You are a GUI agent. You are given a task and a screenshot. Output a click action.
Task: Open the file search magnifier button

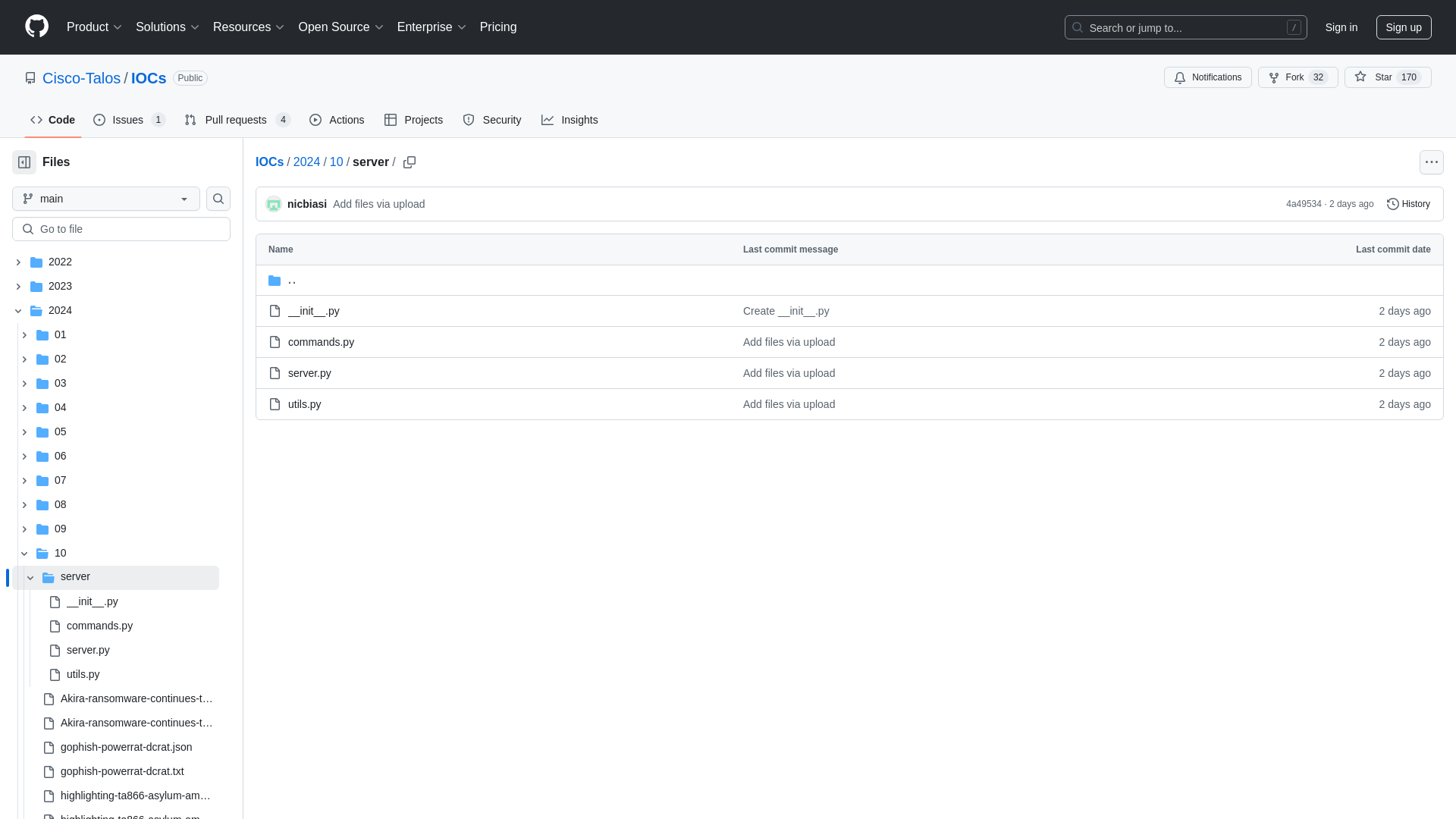coord(218,199)
